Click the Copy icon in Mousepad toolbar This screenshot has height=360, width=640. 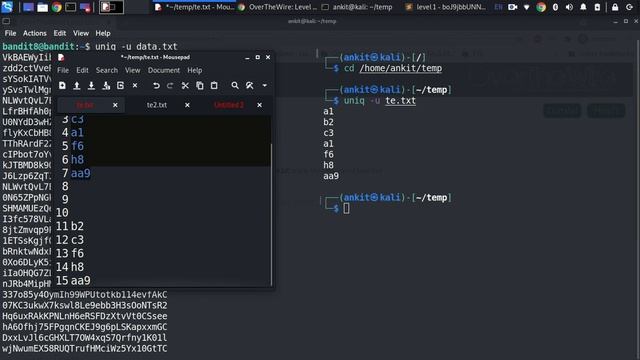click(x=200, y=85)
